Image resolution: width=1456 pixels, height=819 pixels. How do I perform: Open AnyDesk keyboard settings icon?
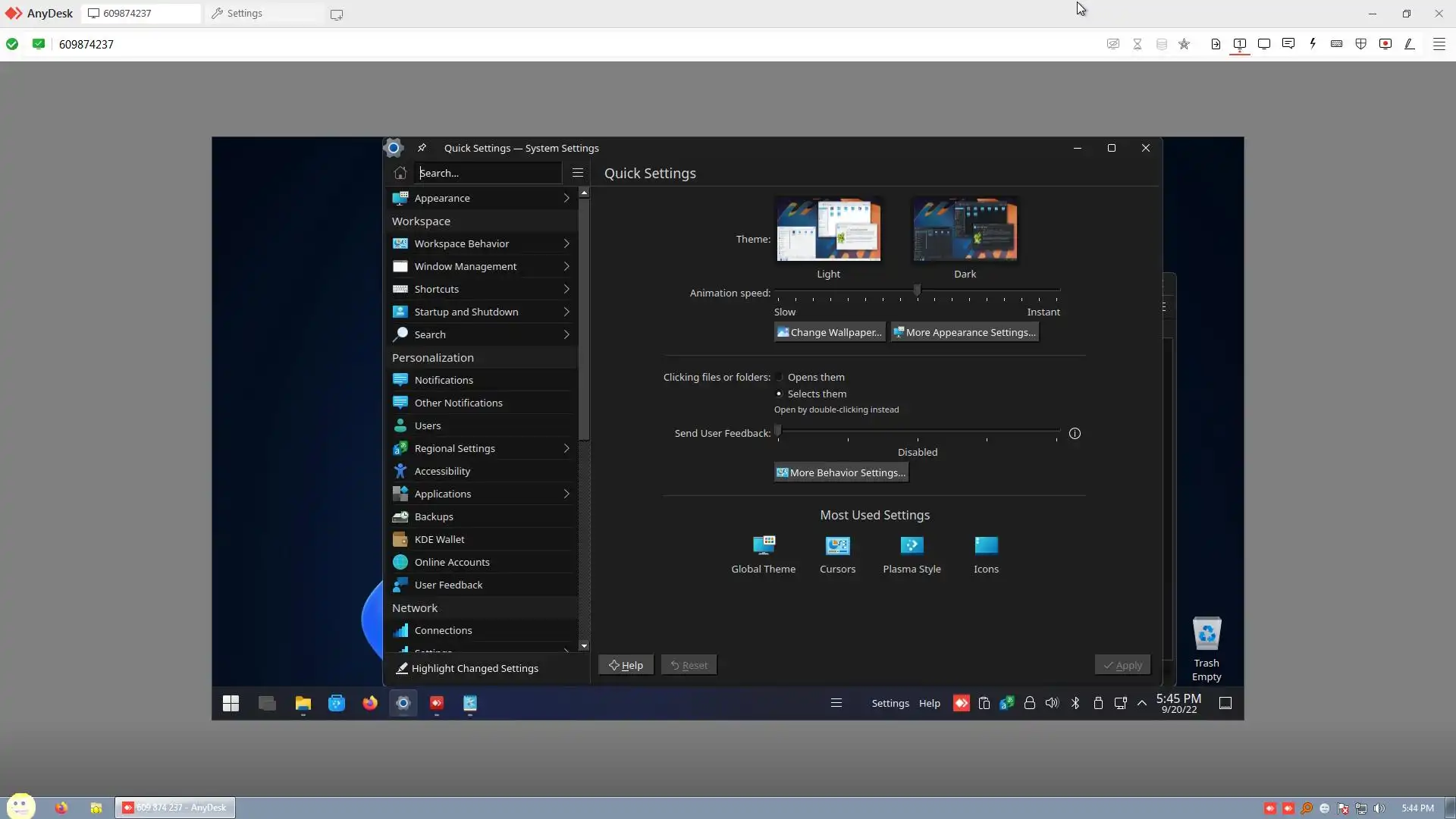1336,44
